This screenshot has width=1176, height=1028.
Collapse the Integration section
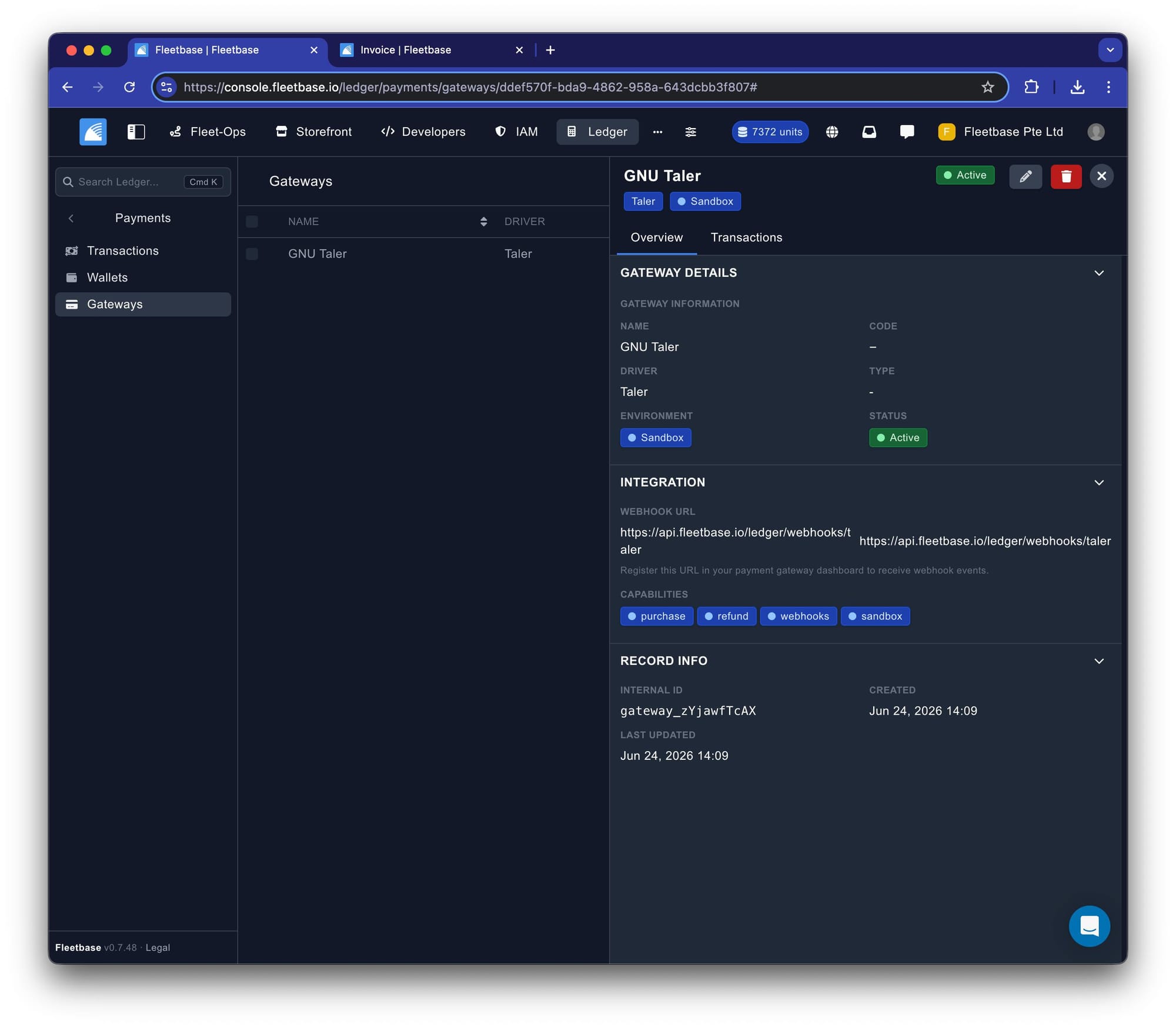pos(1098,483)
